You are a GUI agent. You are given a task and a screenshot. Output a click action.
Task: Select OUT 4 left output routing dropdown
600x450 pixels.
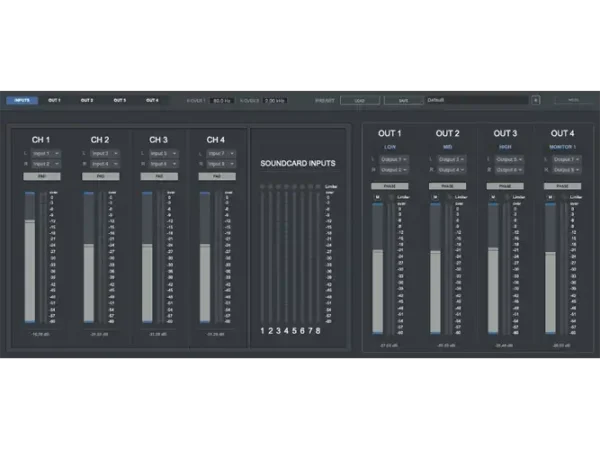click(566, 159)
